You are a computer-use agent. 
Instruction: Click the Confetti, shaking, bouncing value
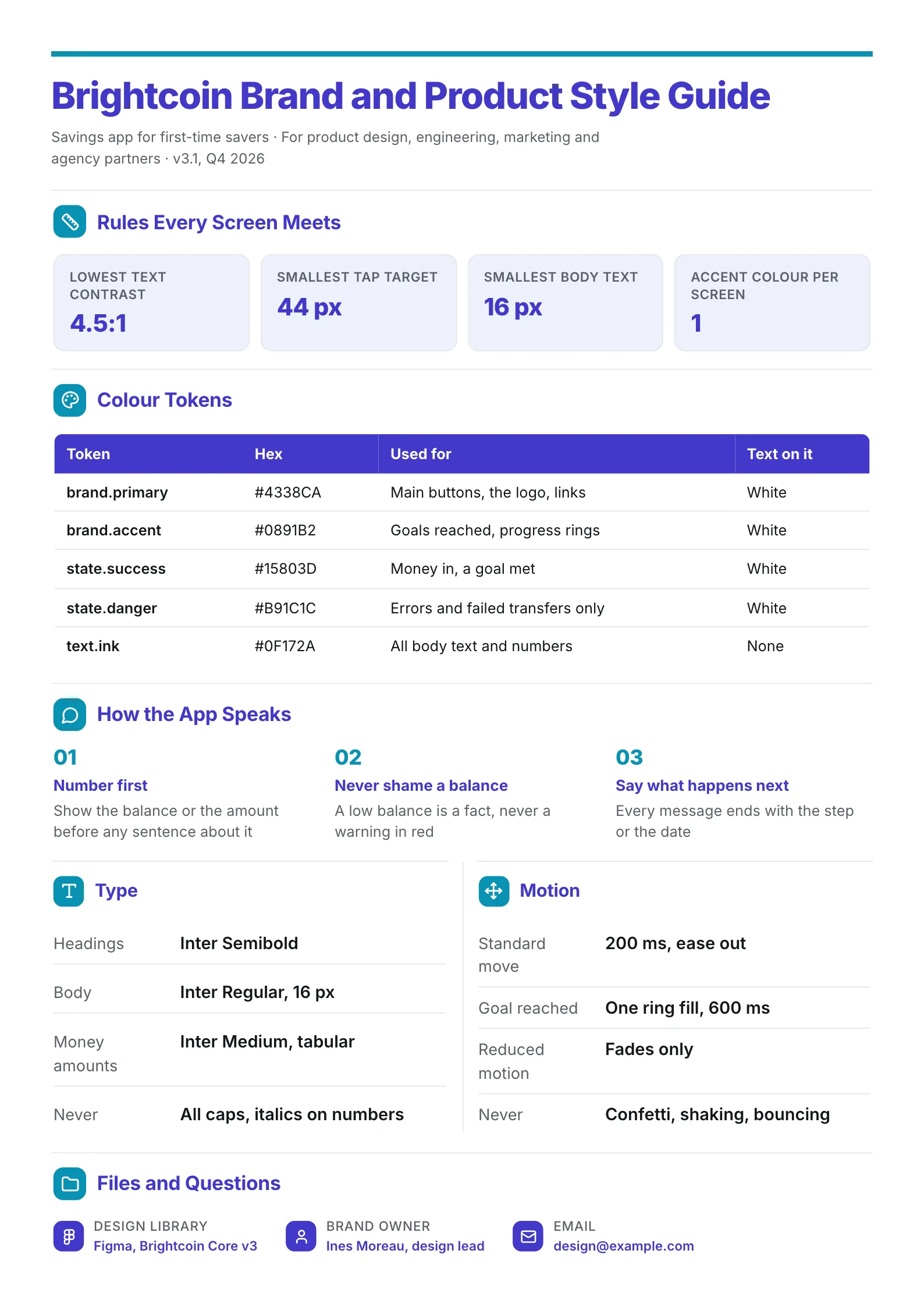tap(717, 1114)
